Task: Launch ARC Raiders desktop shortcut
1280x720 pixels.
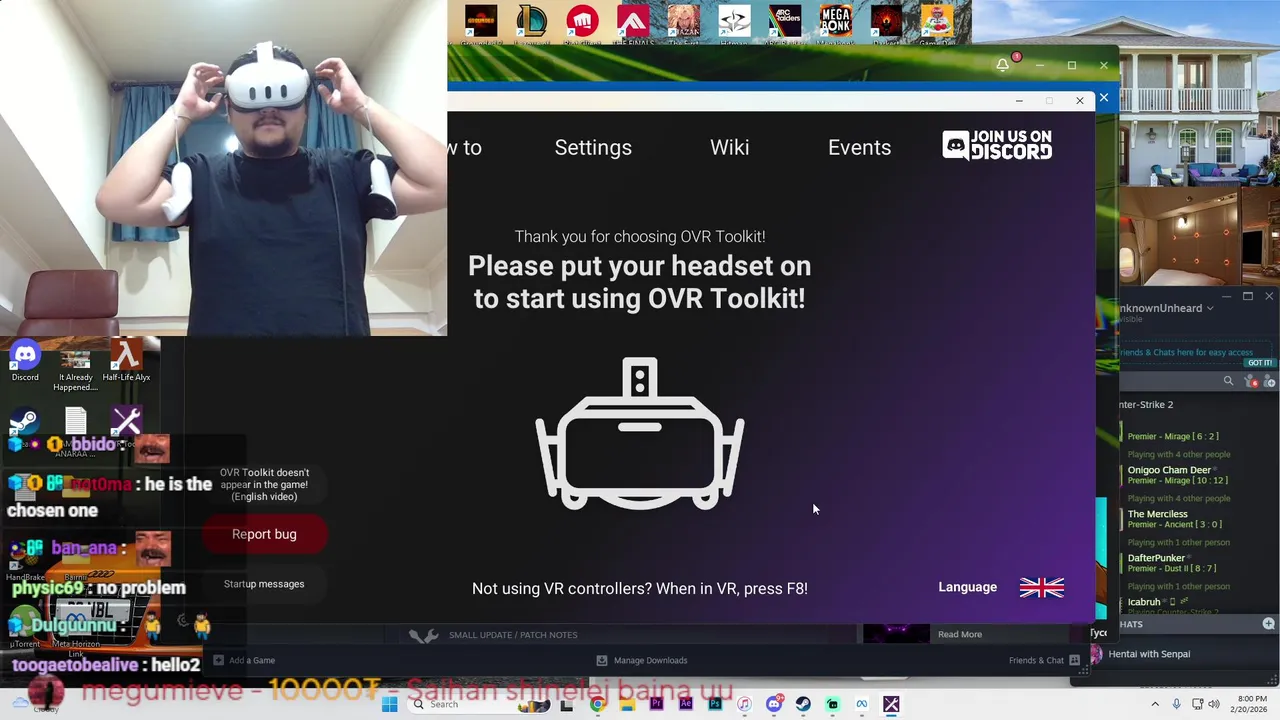Action: click(x=785, y=23)
